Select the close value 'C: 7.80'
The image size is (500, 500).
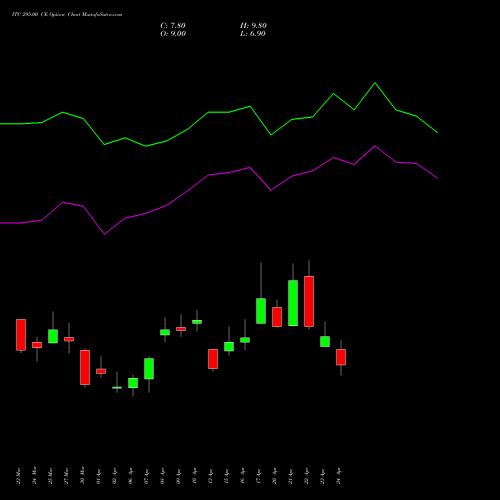coord(173,26)
